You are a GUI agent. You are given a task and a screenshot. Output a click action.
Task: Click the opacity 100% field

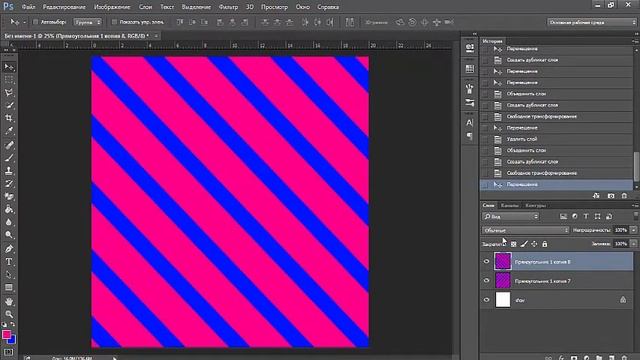point(621,230)
